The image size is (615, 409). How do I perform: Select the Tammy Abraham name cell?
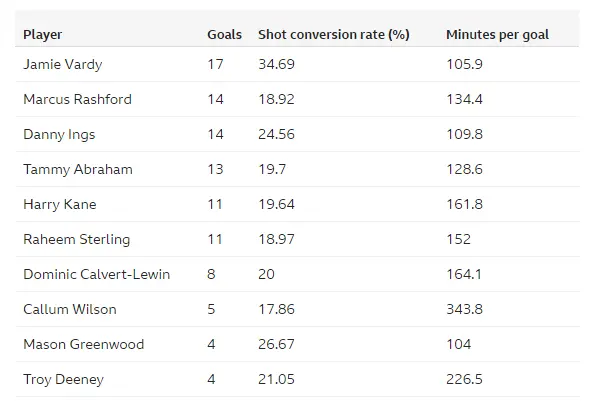[x=77, y=169]
